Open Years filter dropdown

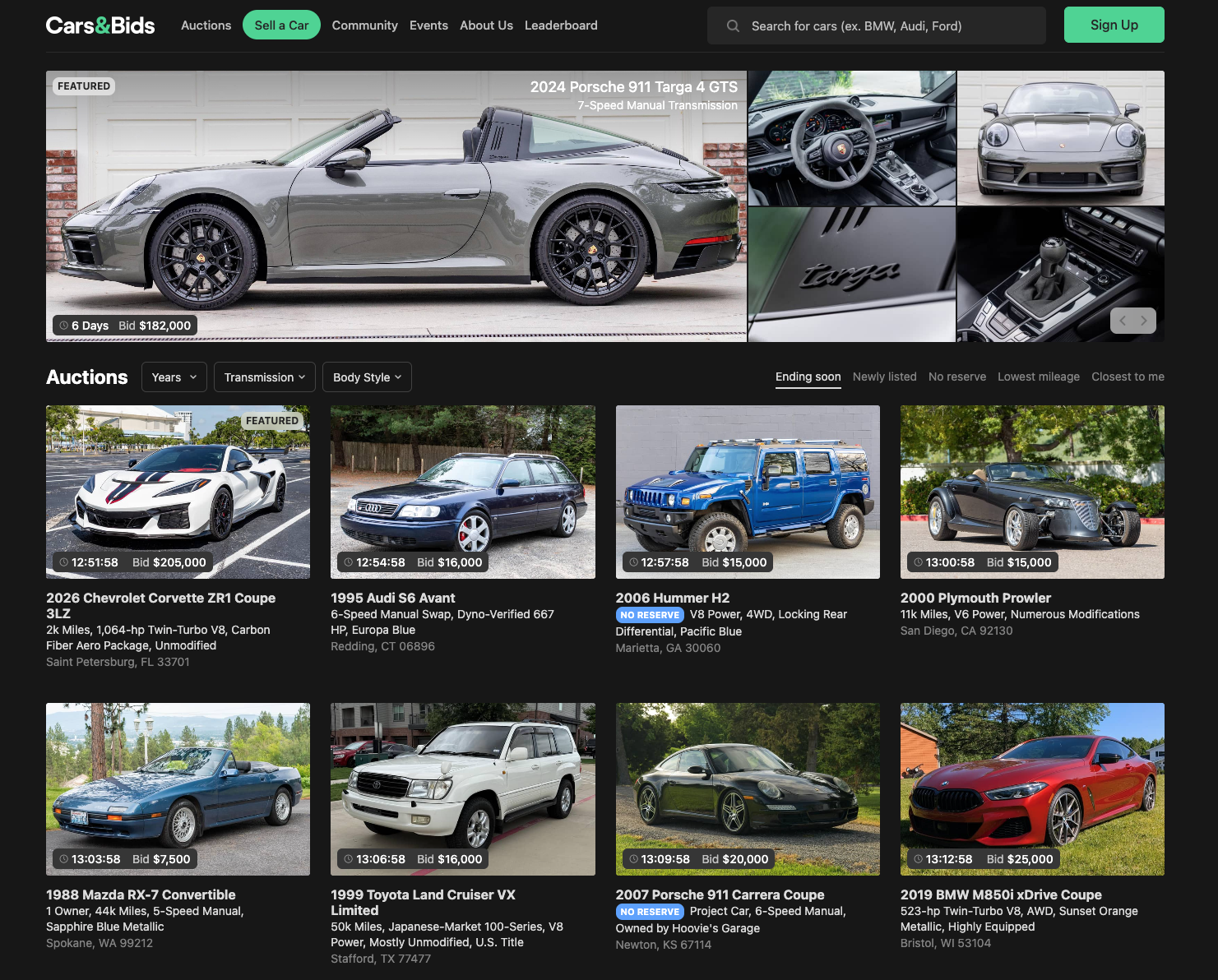174,377
